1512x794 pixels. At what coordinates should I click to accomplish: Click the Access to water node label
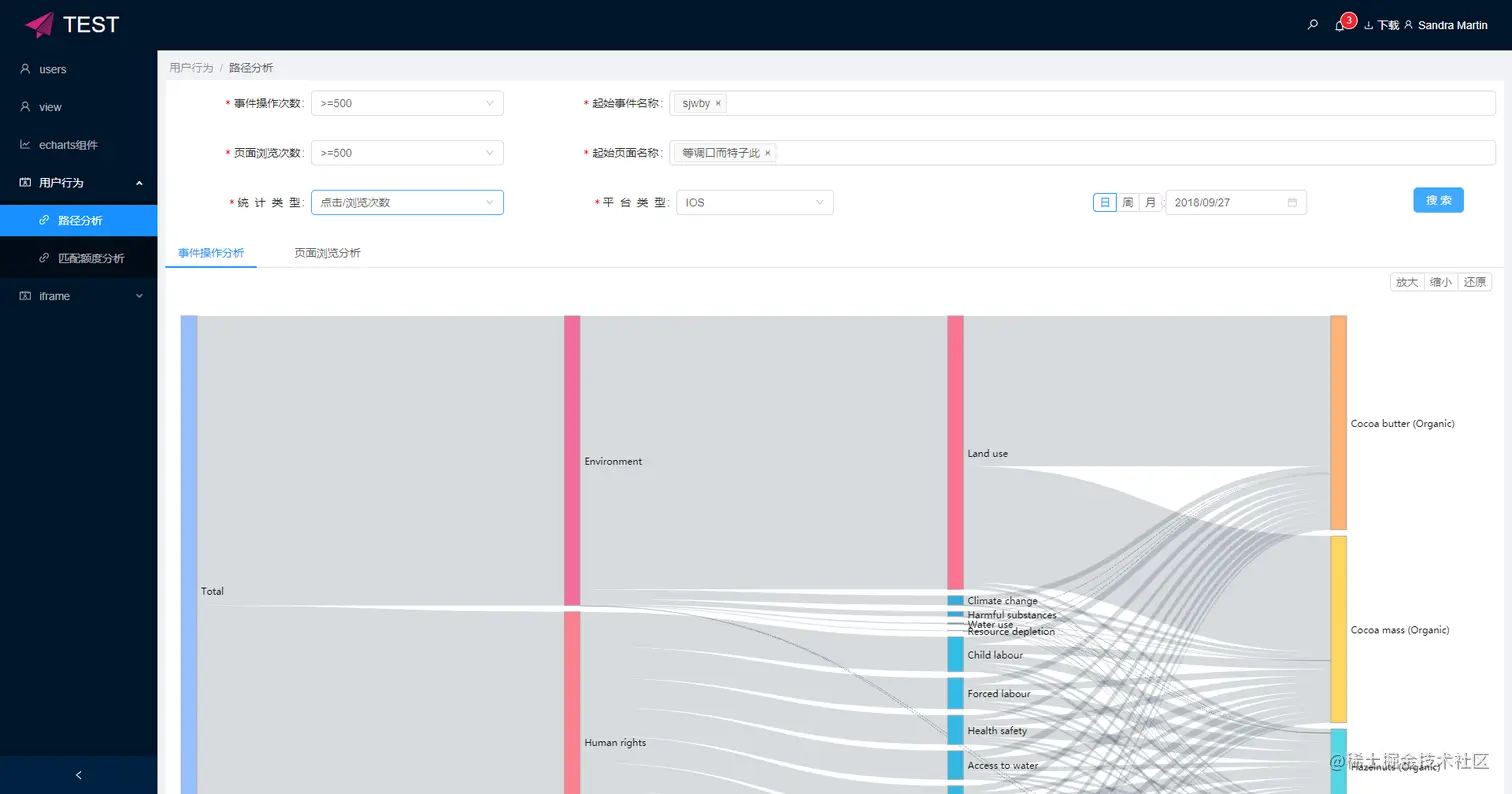tap(1003, 766)
